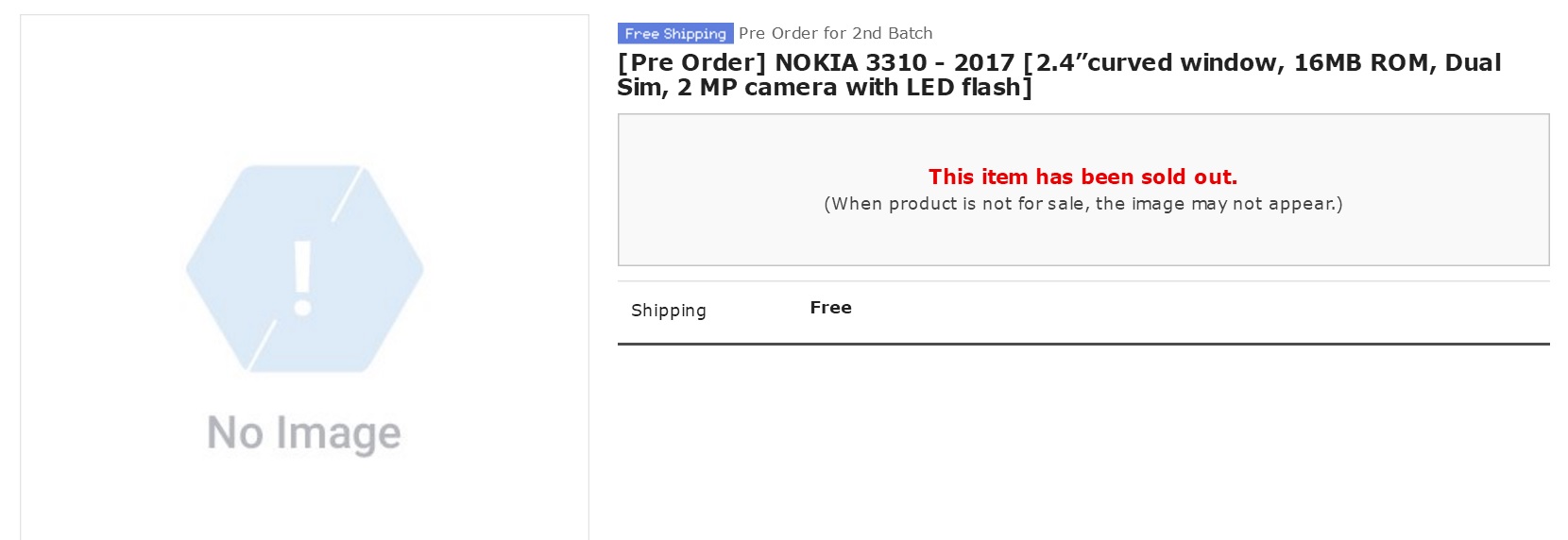Click '2017' in the product title
The image size is (1568, 540).
(984, 62)
